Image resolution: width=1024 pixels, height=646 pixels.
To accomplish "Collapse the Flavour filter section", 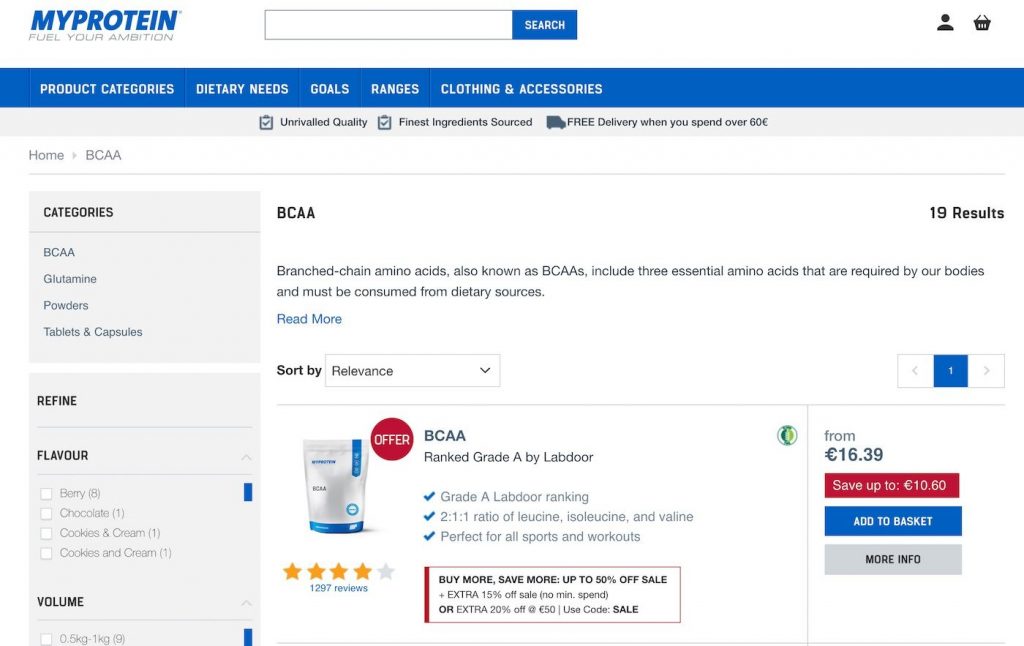I will pyautogui.click(x=246, y=457).
